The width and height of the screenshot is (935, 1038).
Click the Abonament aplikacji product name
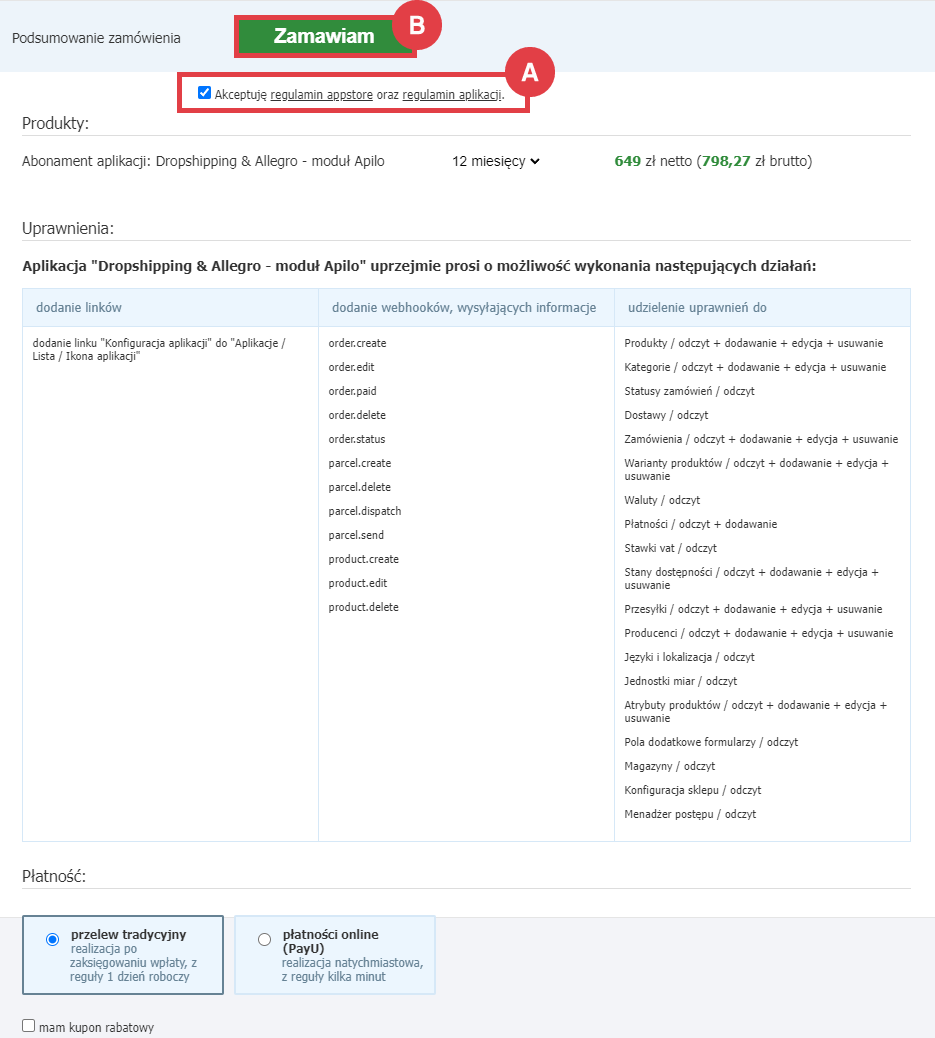(x=203, y=161)
